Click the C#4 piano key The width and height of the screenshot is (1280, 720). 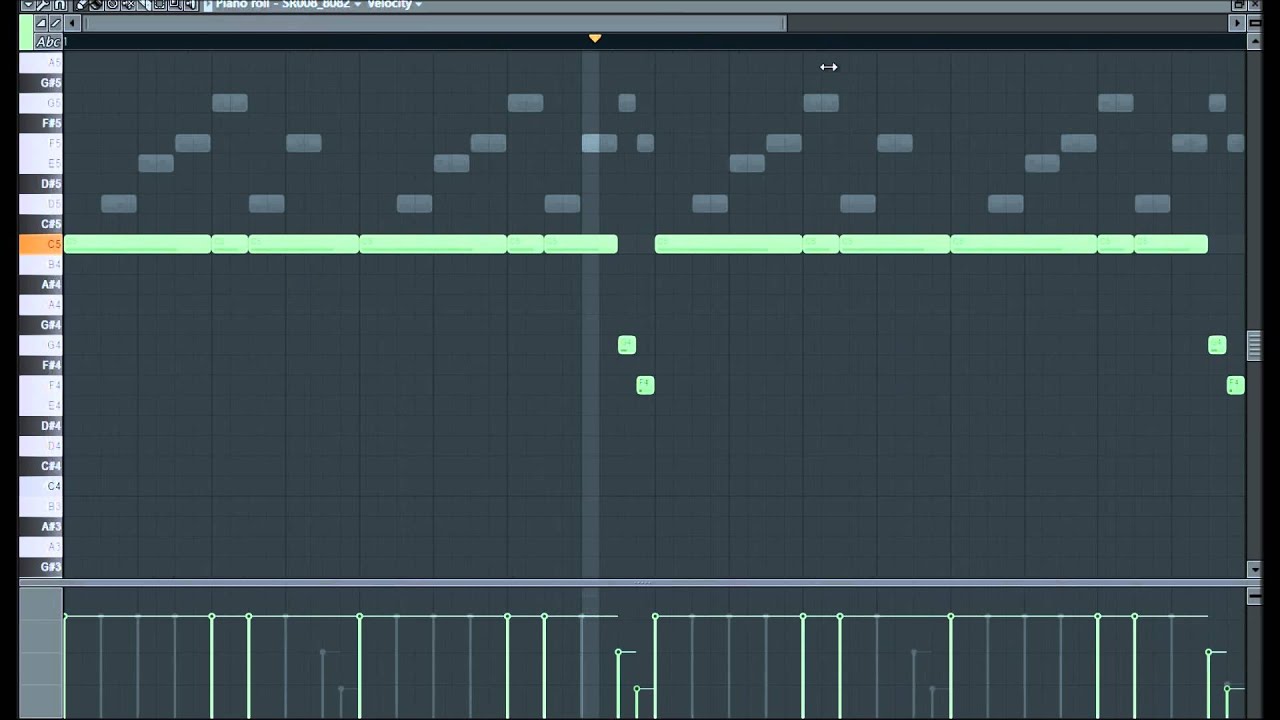coord(41,466)
